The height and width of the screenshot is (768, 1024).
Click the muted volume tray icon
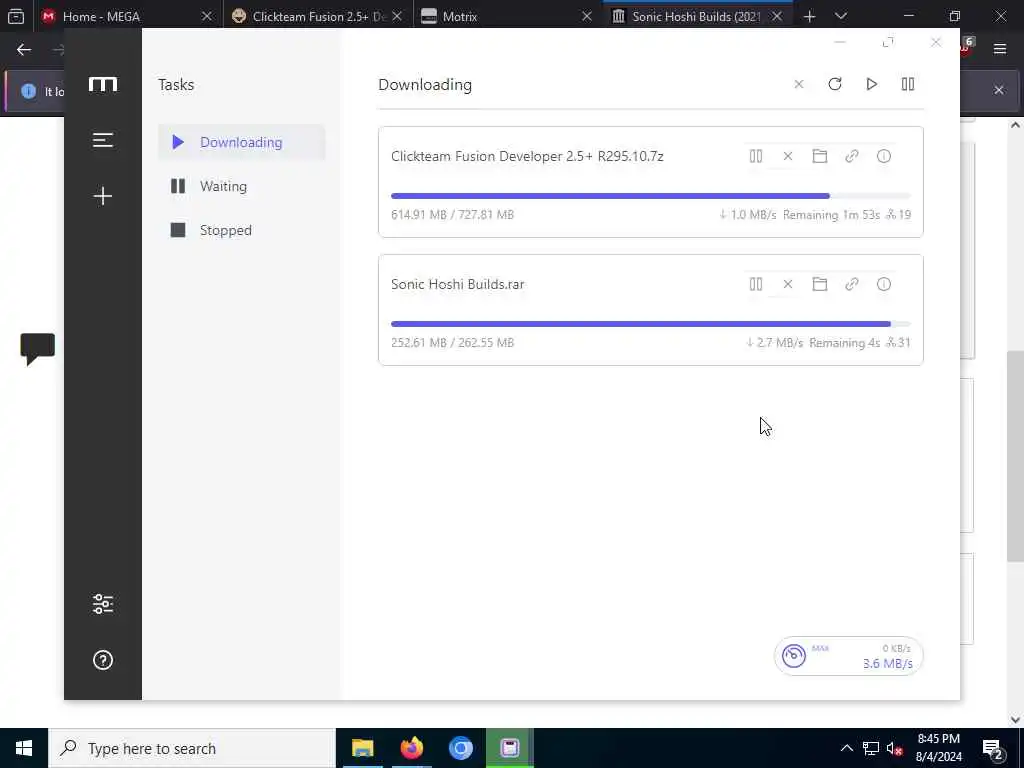click(x=894, y=748)
